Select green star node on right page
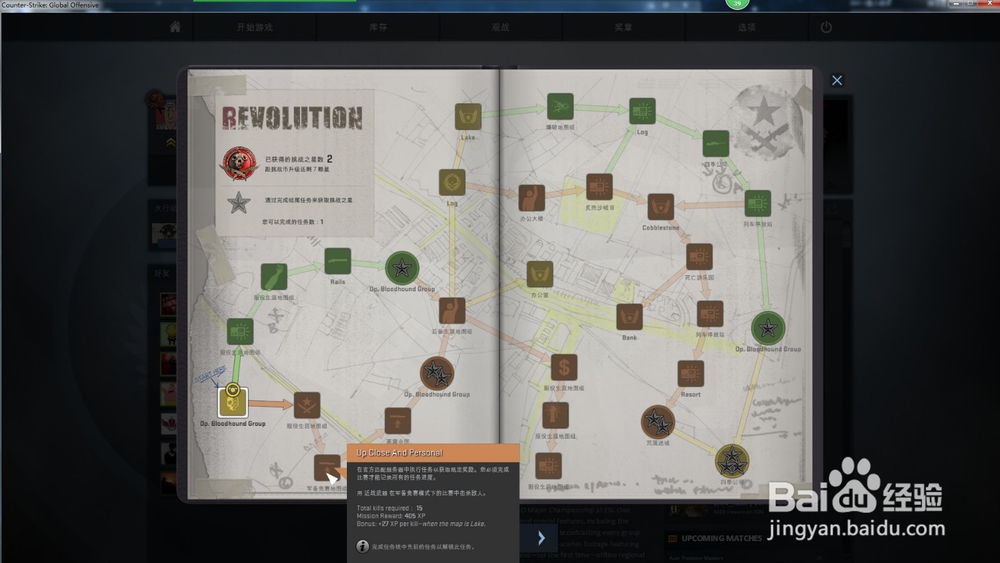This screenshot has height=563, width=1000. coord(768,328)
